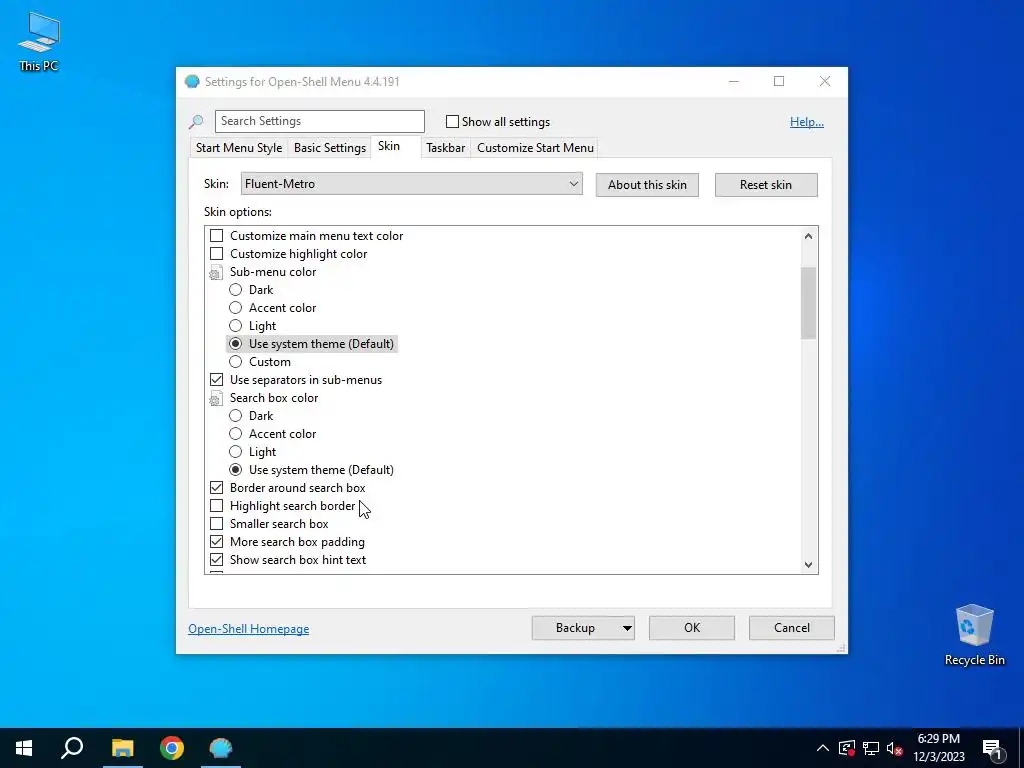Cancel the settings dialog

click(x=792, y=628)
